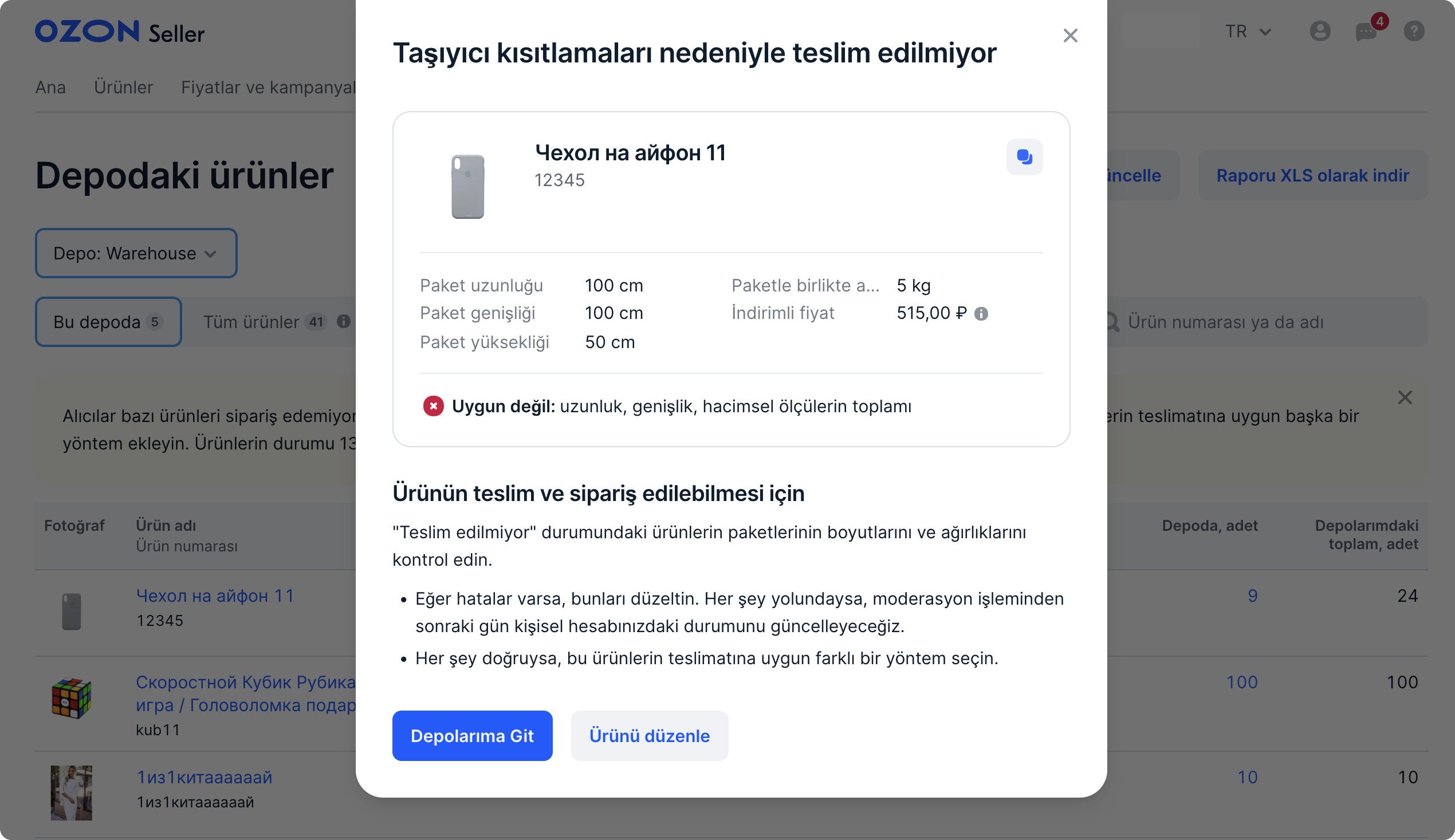This screenshot has width=1455, height=840.
Task: Dismiss the warning banner with X
Action: pos(1404,397)
